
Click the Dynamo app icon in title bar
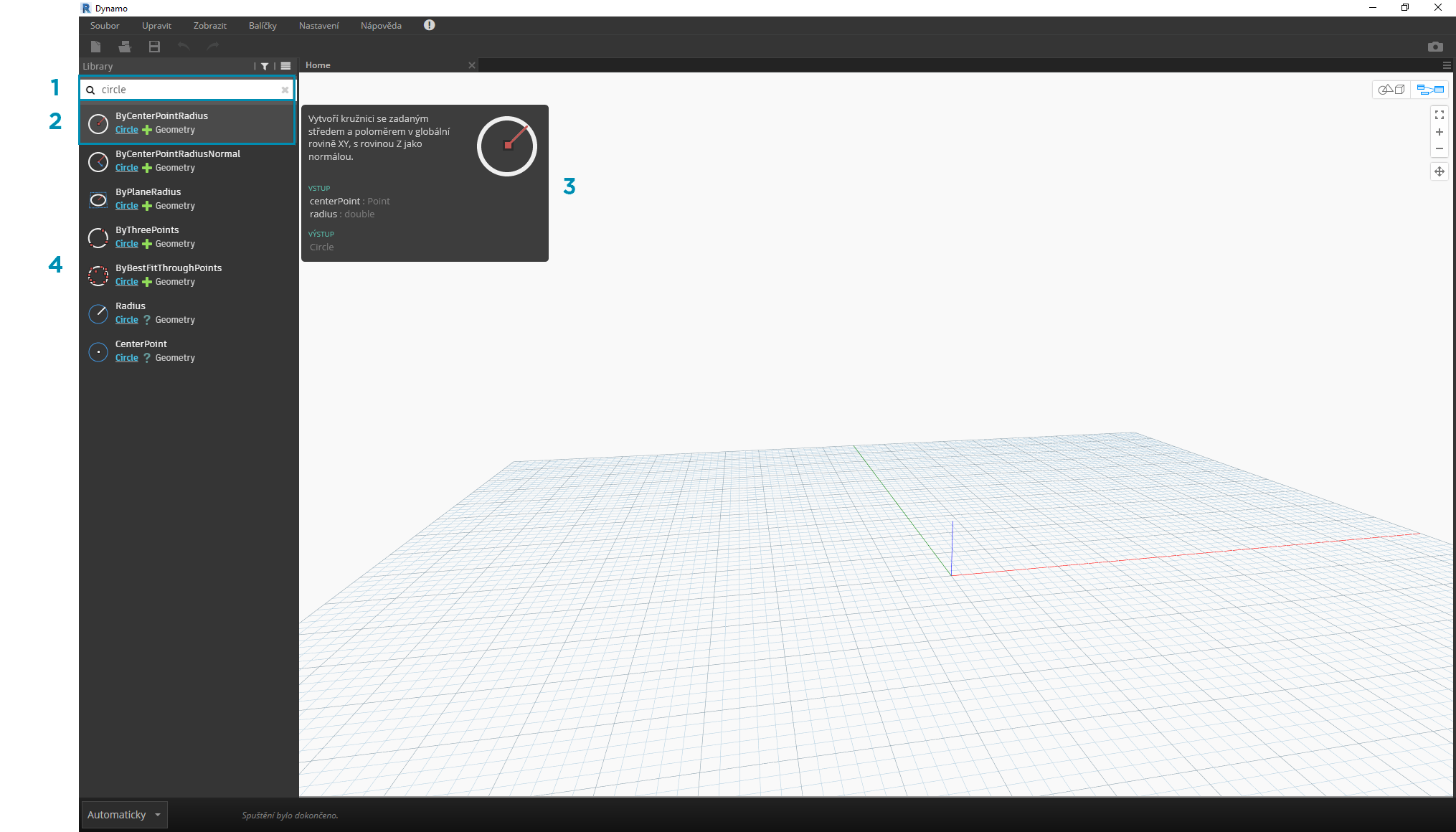[86, 8]
